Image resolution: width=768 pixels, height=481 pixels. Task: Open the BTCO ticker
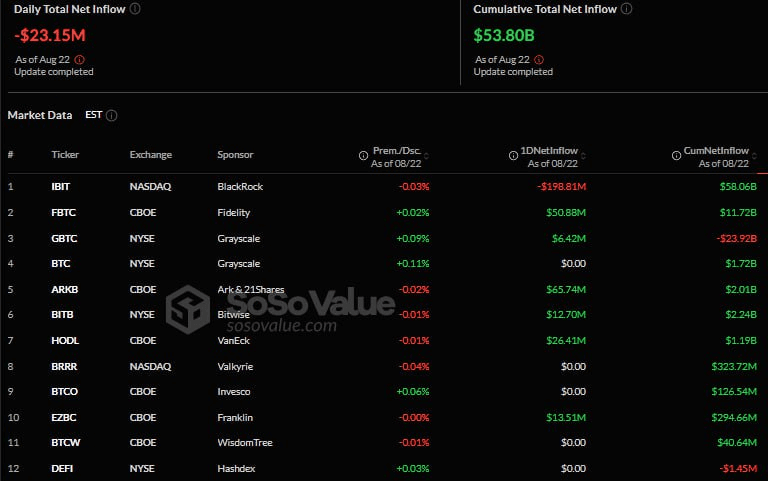click(65, 391)
